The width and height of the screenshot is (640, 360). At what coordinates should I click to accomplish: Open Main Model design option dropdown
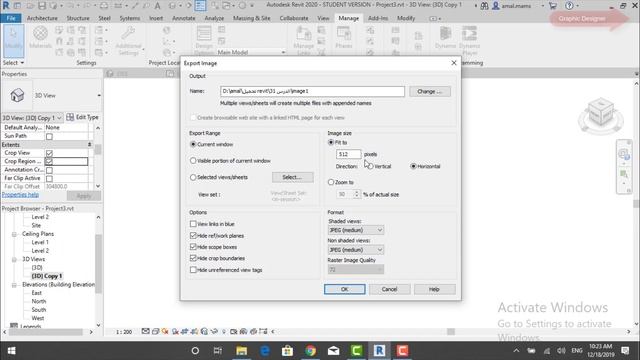tap(250, 52)
